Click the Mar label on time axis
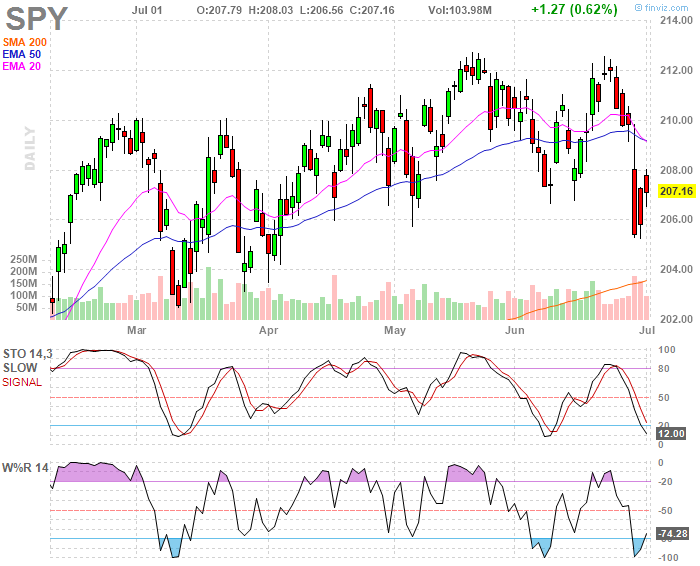This screenshot has width=700, height=566. point(137,330)
